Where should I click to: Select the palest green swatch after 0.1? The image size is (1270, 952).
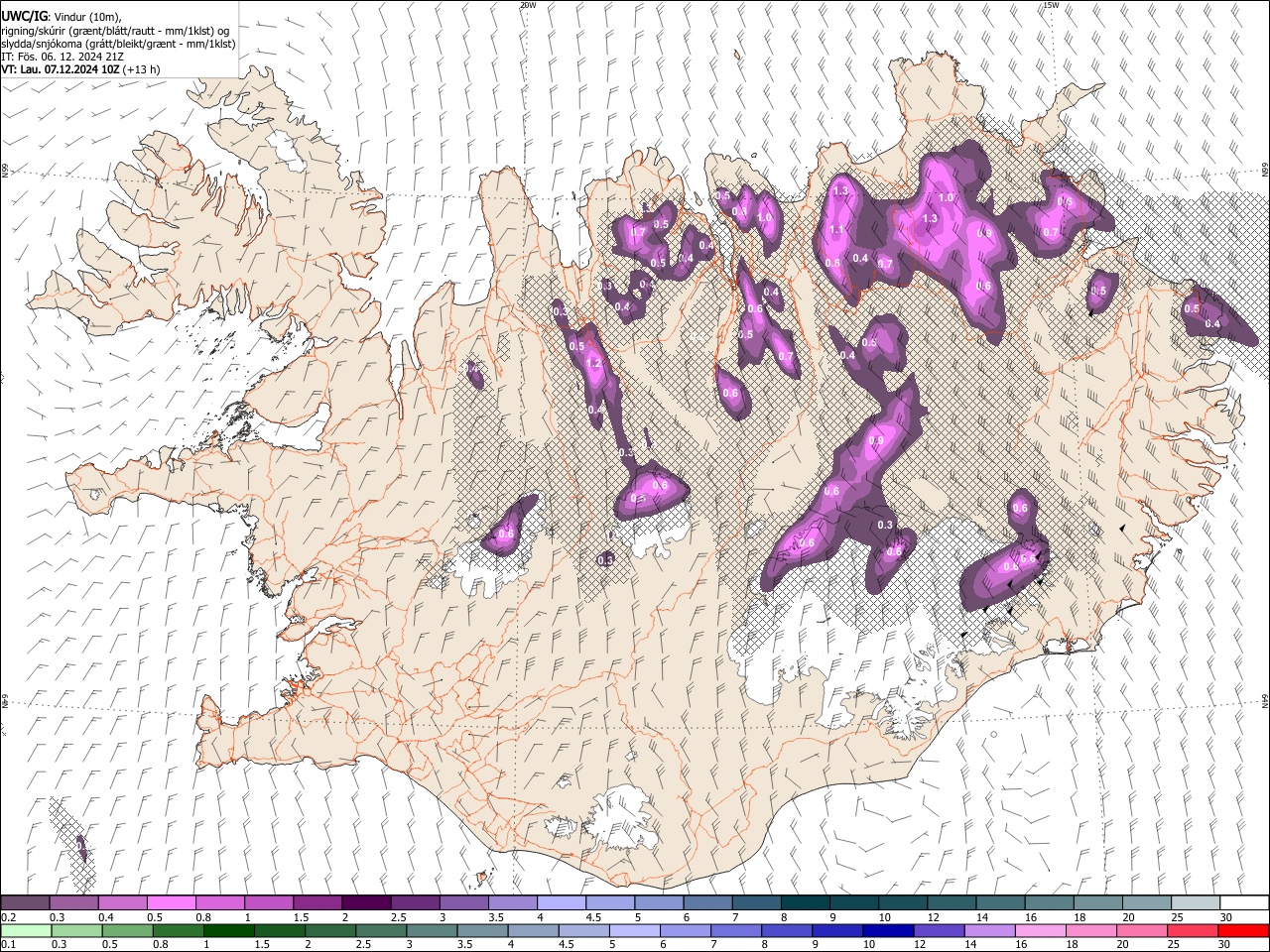[25, 930]
